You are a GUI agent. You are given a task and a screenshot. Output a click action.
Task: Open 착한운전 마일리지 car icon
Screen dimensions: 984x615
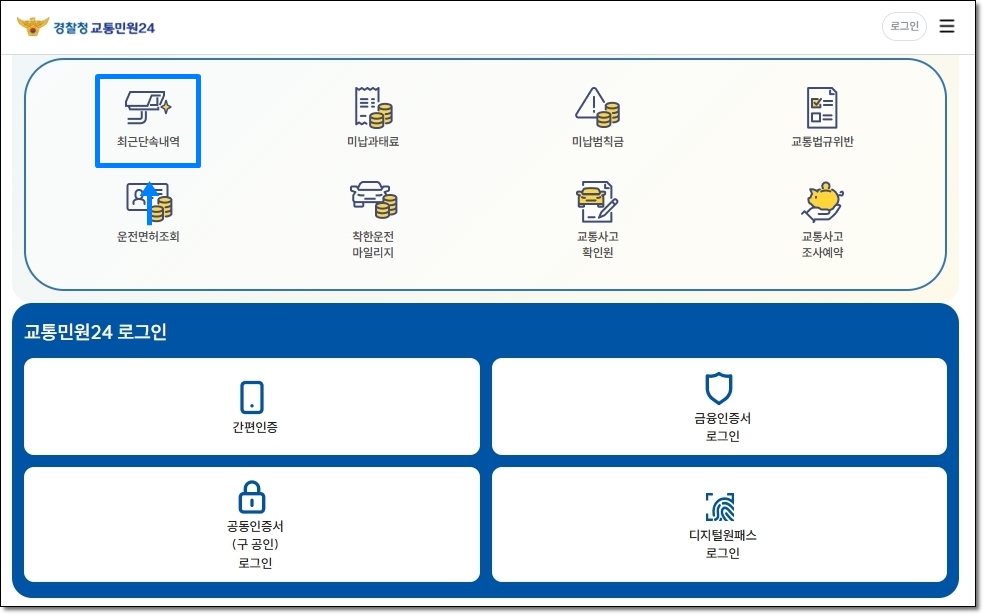coord(373,200)
